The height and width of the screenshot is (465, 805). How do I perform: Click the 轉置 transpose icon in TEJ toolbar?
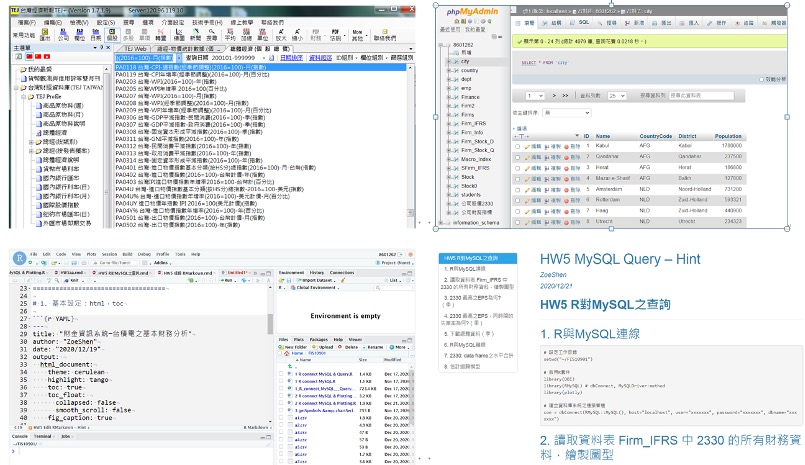click(161, 35)
